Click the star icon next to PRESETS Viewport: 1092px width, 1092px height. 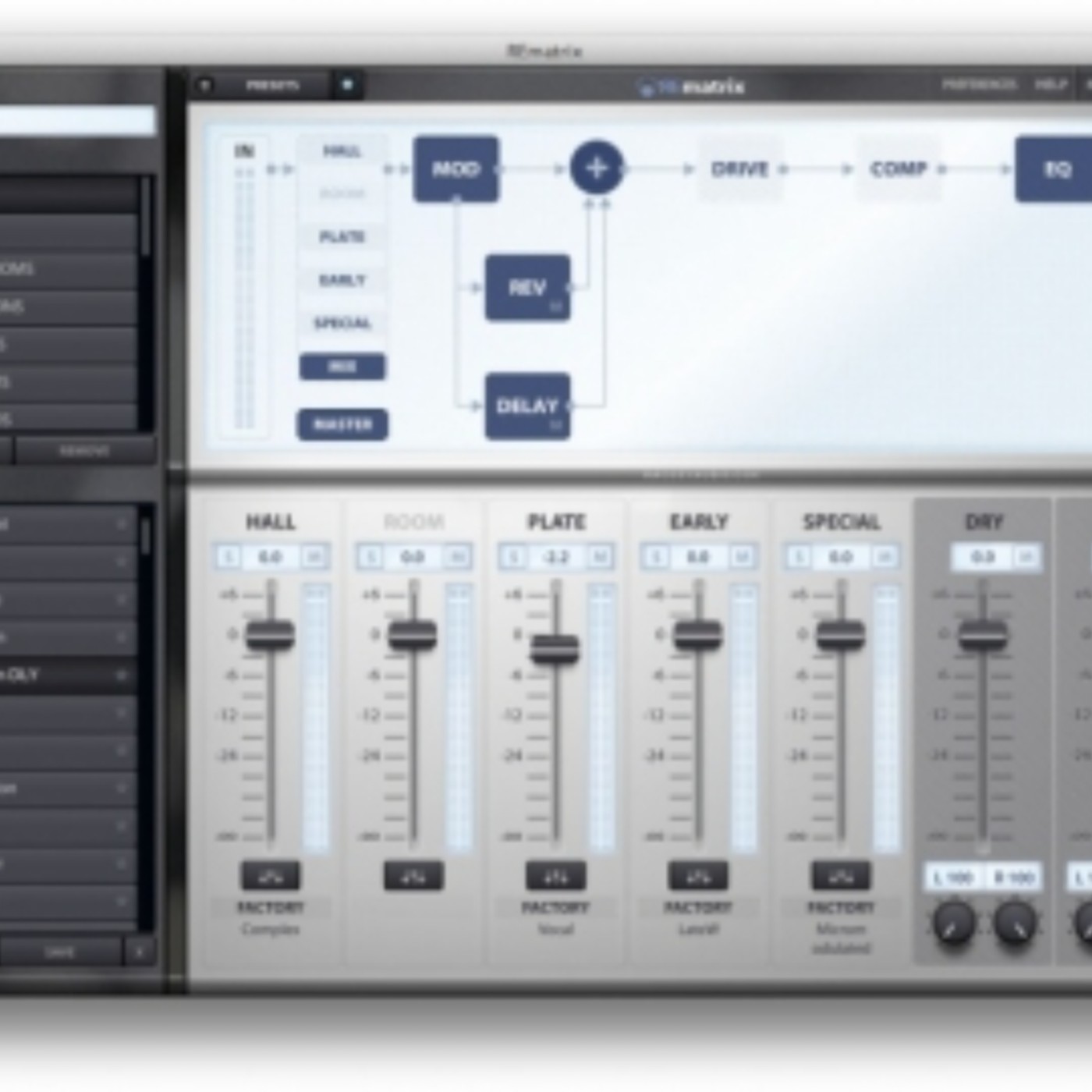point(347,85)
